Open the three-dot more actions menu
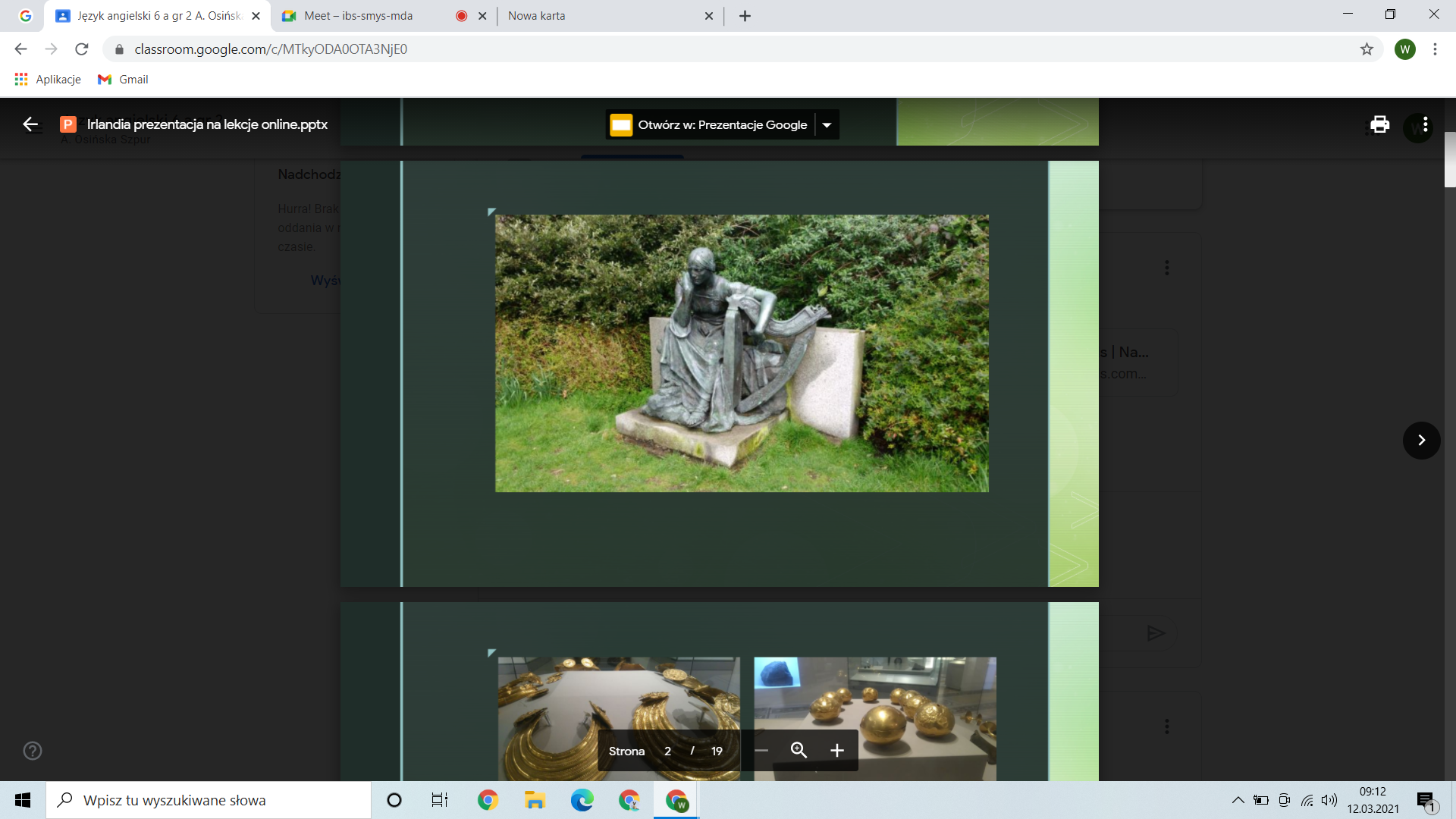Viewport: 1456px width, 819px height. pyautogui.click(x=1426, y=124)
